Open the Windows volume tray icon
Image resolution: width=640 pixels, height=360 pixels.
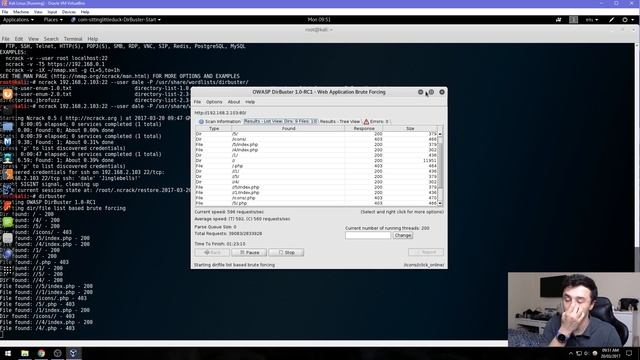[x=587, y=353]
